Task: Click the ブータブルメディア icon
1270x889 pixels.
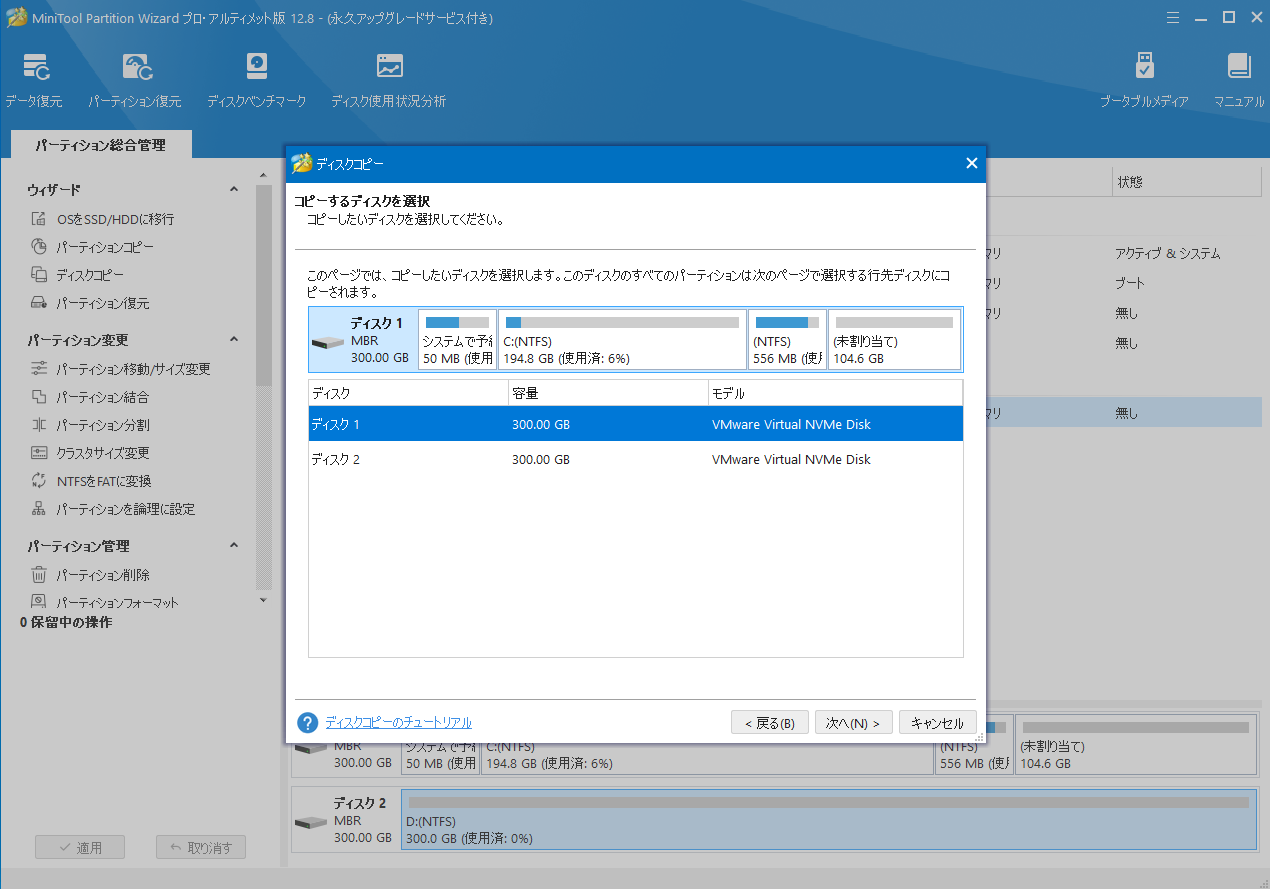Action: tap(1144, 78)
